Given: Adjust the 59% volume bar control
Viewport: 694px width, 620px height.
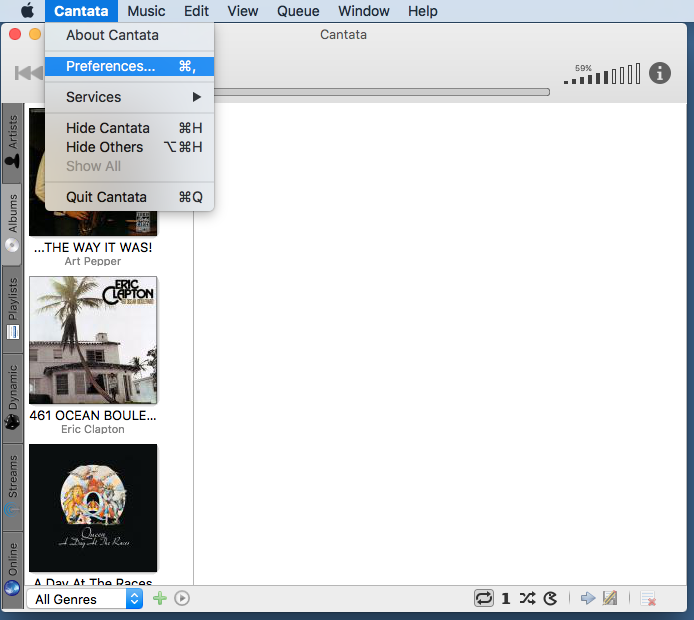Looking at the screenshot, I should pyautogui.click(x=602, y=74).
